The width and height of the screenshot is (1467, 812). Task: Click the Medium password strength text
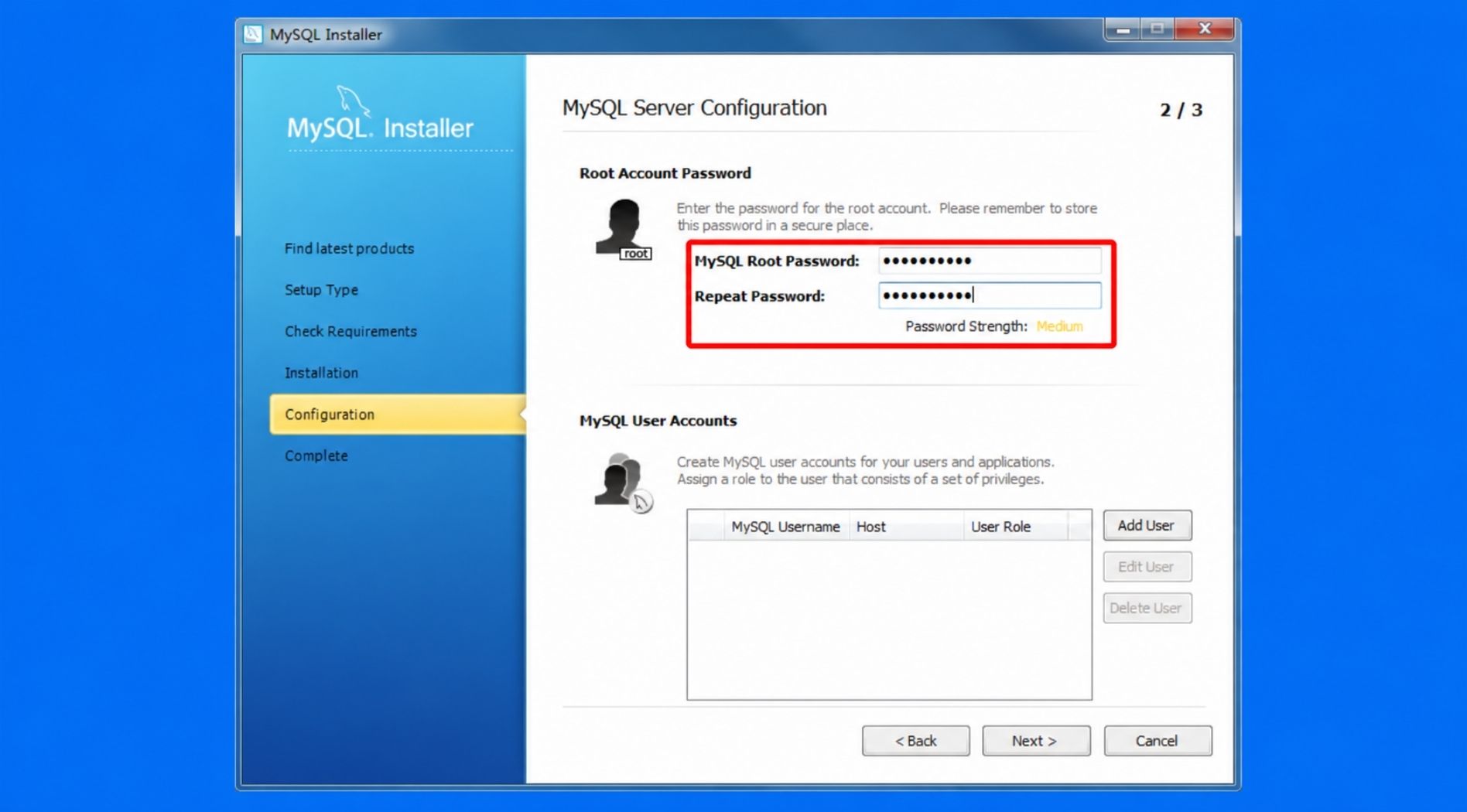[x=1059, y=326]
